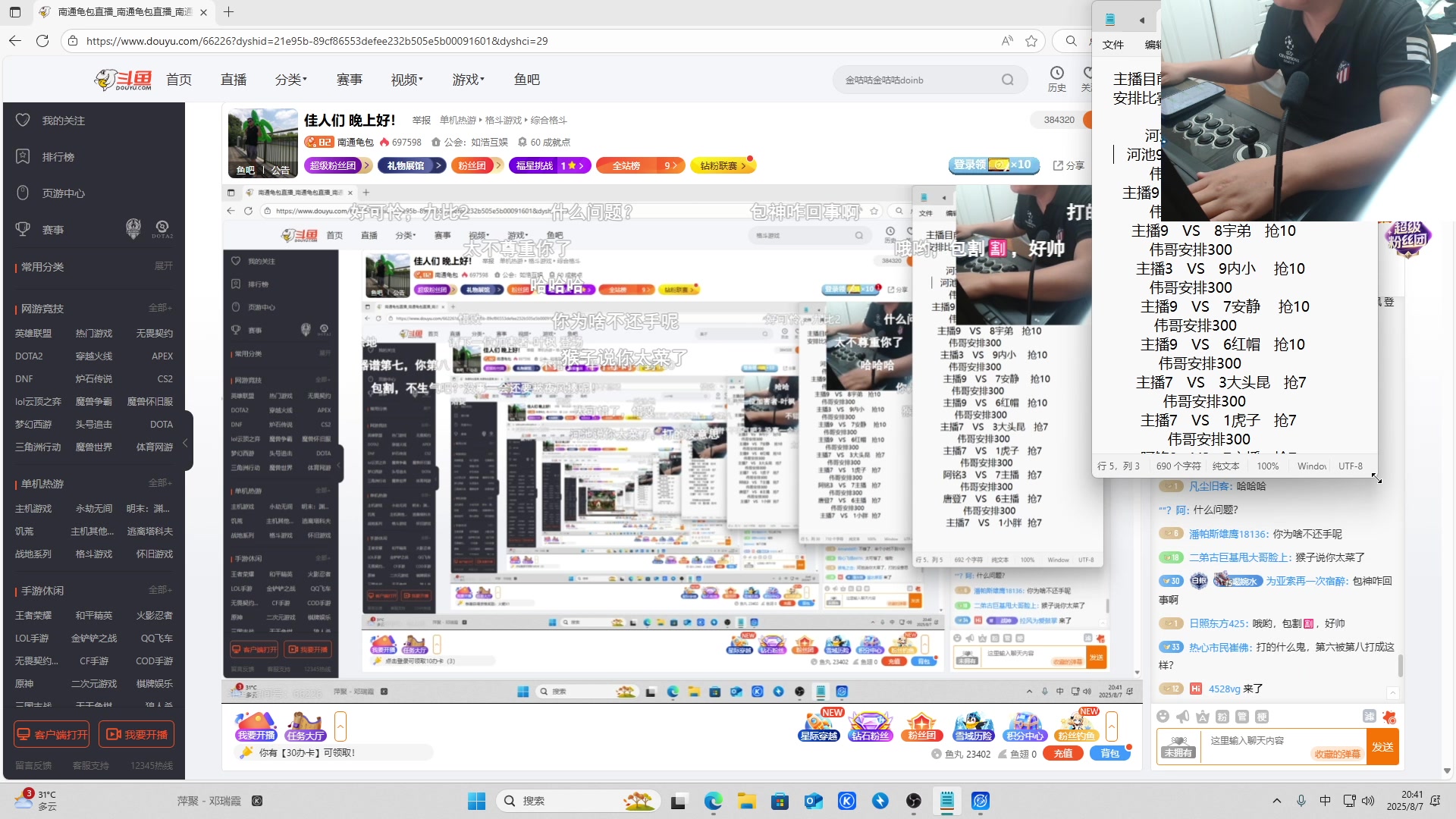Open Douyu logo homepage
The width and height of the screenshot is (1456, 819).
click(x=123, y=80)
